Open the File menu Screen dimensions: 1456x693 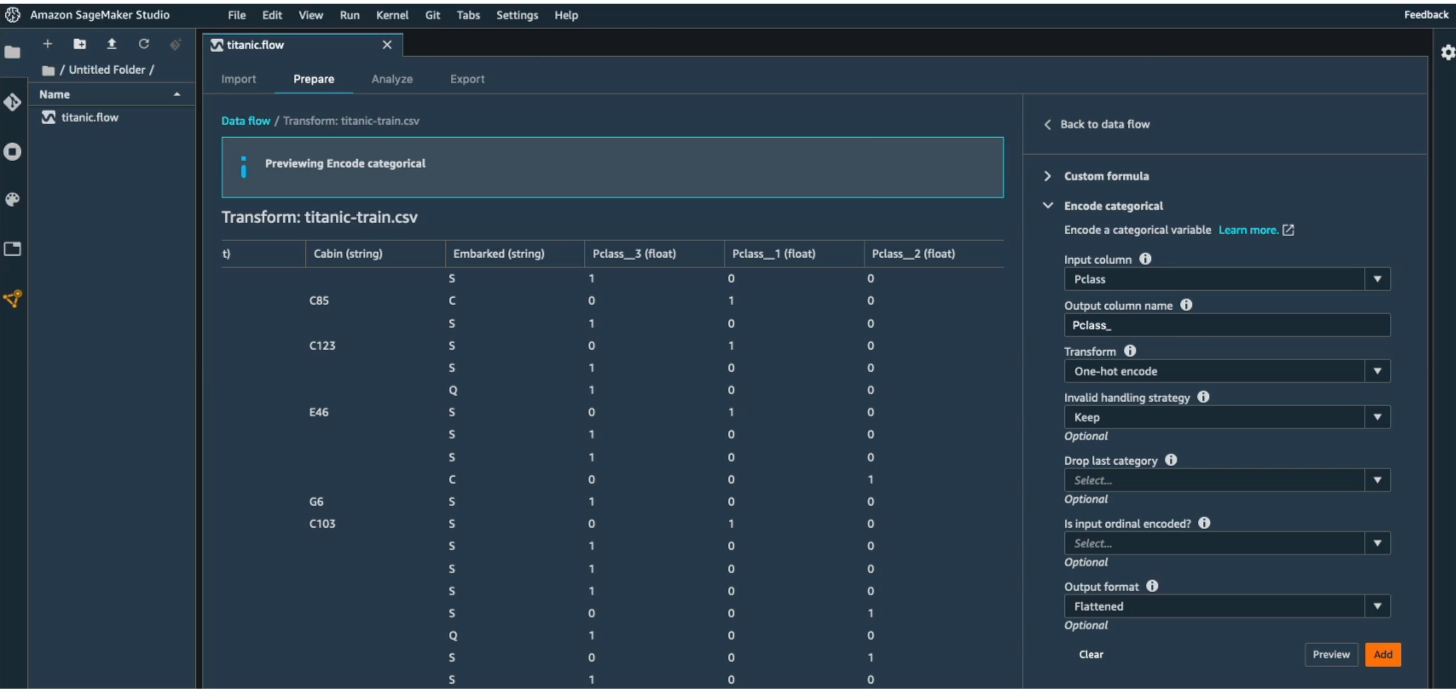(237, 15)
